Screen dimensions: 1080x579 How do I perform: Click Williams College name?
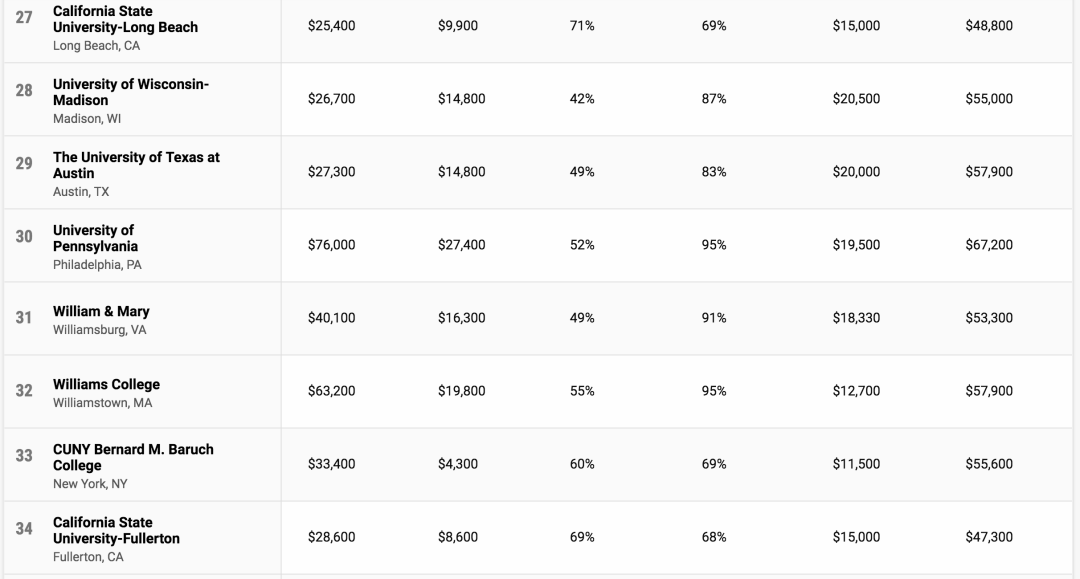[106, 384]
